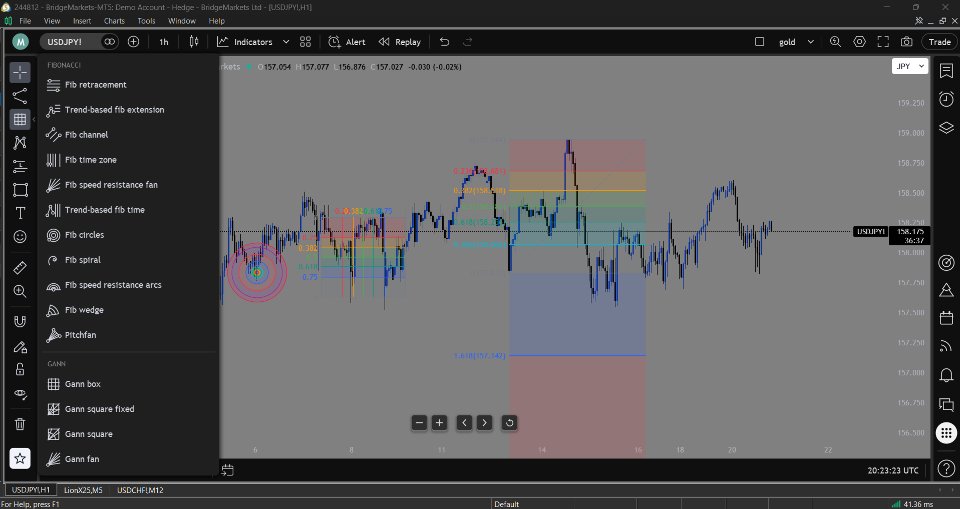
Task: Add symbol to compare with plus icon
Action: click(133, 42)
